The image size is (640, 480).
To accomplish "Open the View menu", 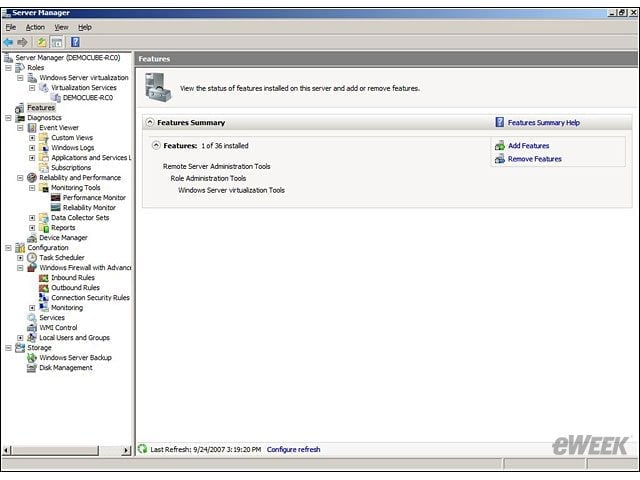I will (x=61, y=27).
